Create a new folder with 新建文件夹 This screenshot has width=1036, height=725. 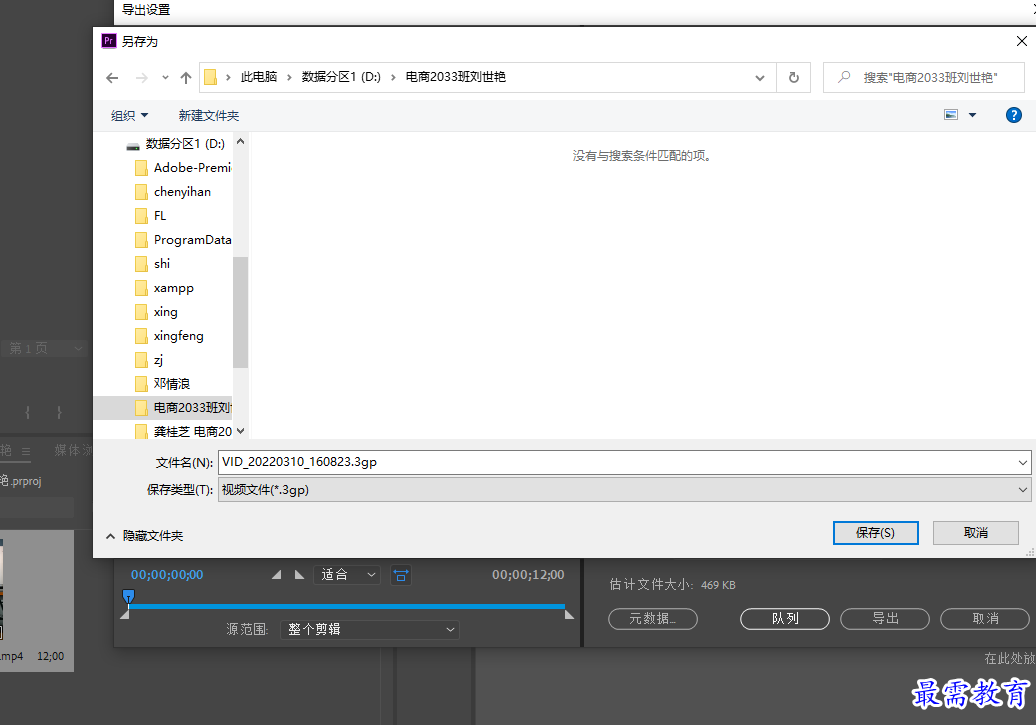point(209,116)
